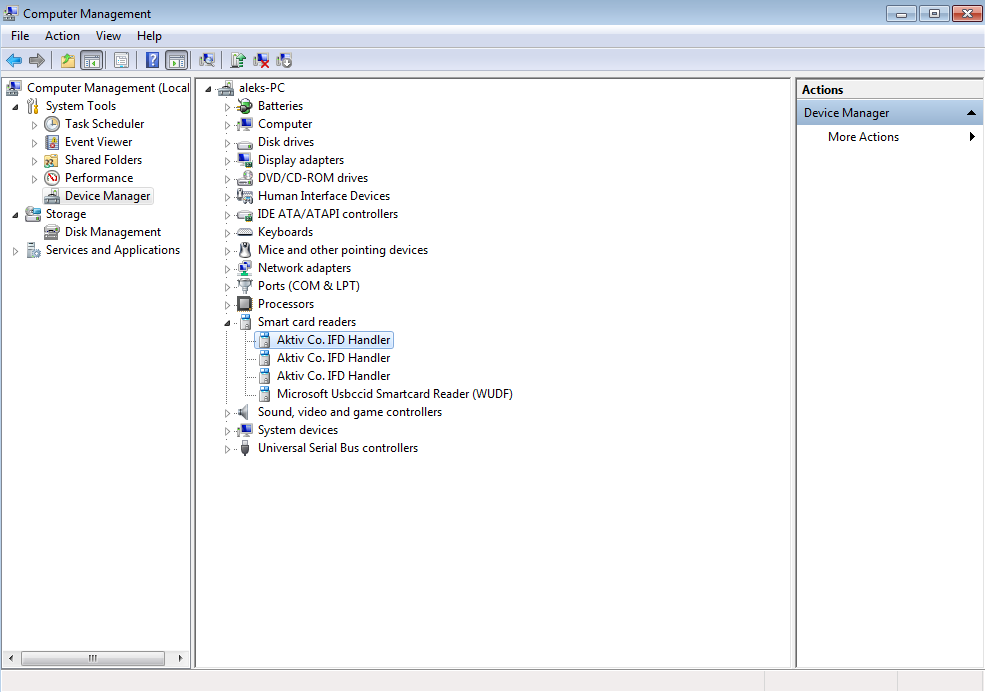Screen dimensions: 985x692
Task: Click the Update Driver Software toolbar icon
Action: [x=238, y=60]
